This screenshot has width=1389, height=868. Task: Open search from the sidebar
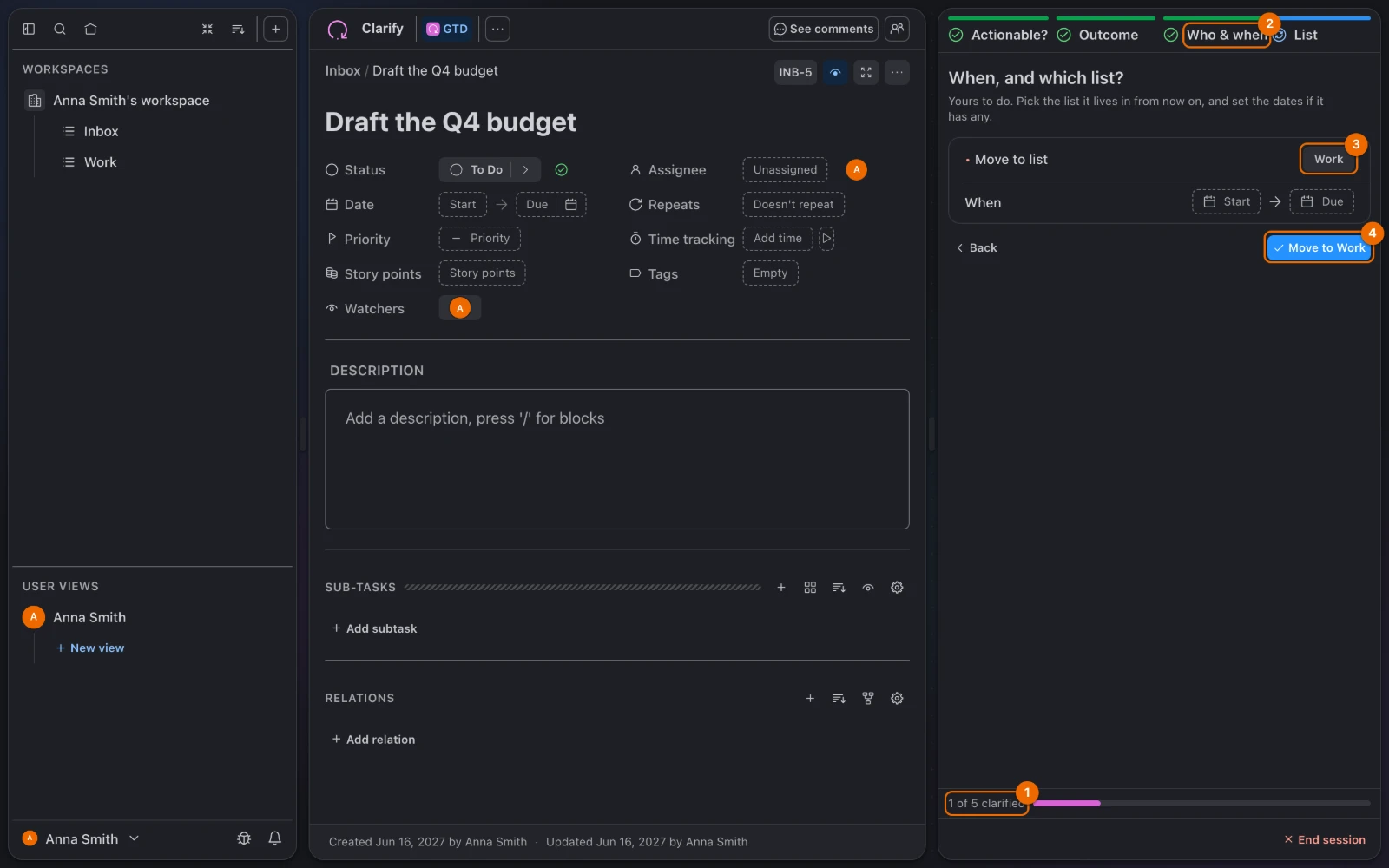tap(60, 29)
